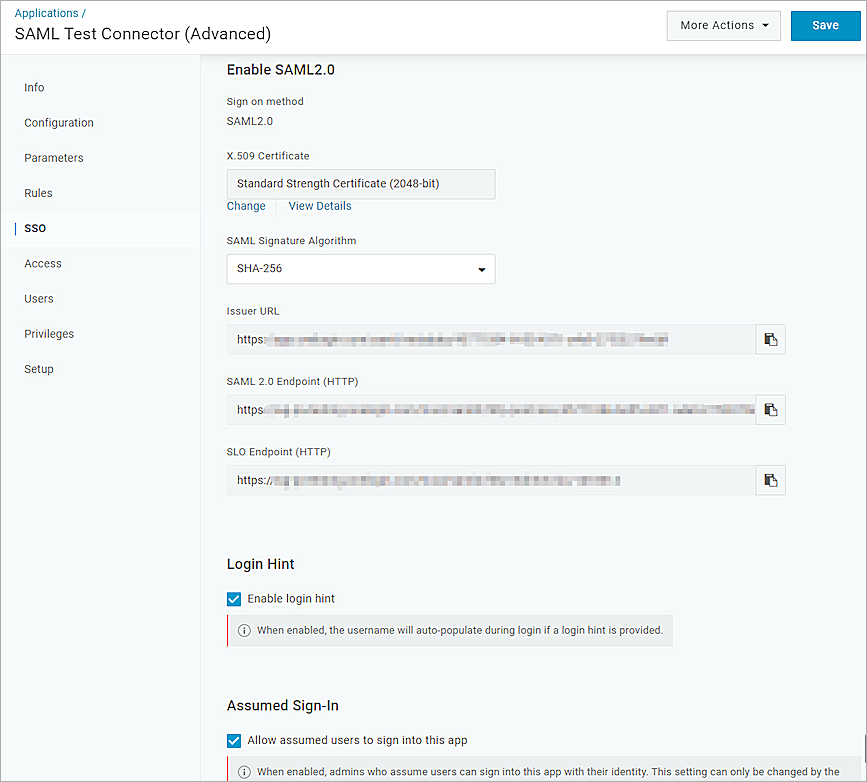867x782 pixels.
Task: Switch to the Access section
Action: pyautogui.click(x=42, y=263)
